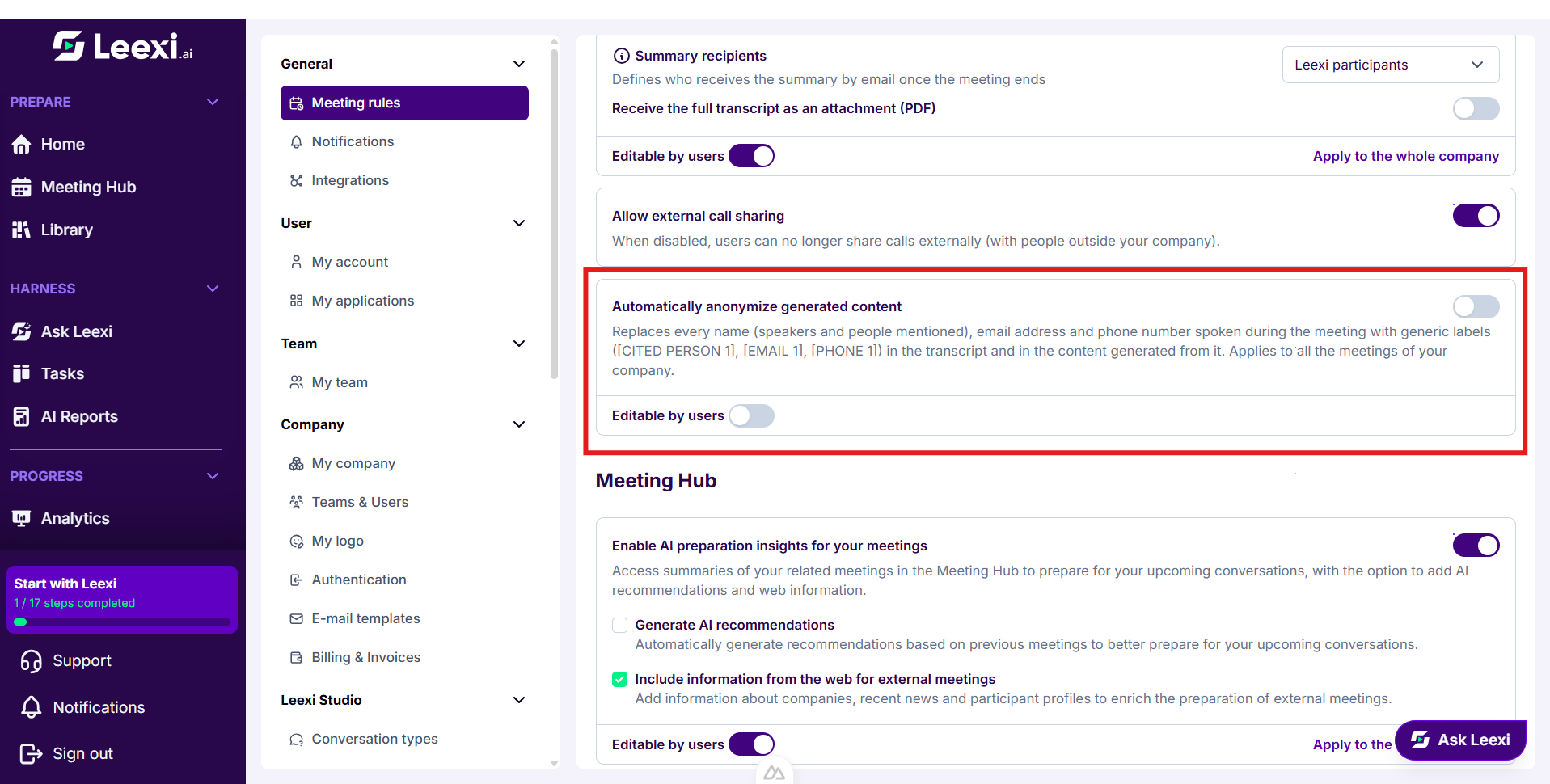1550x784 pixels.
Task: Click the floating Ask Leexi button
Action: (1460, 740)
